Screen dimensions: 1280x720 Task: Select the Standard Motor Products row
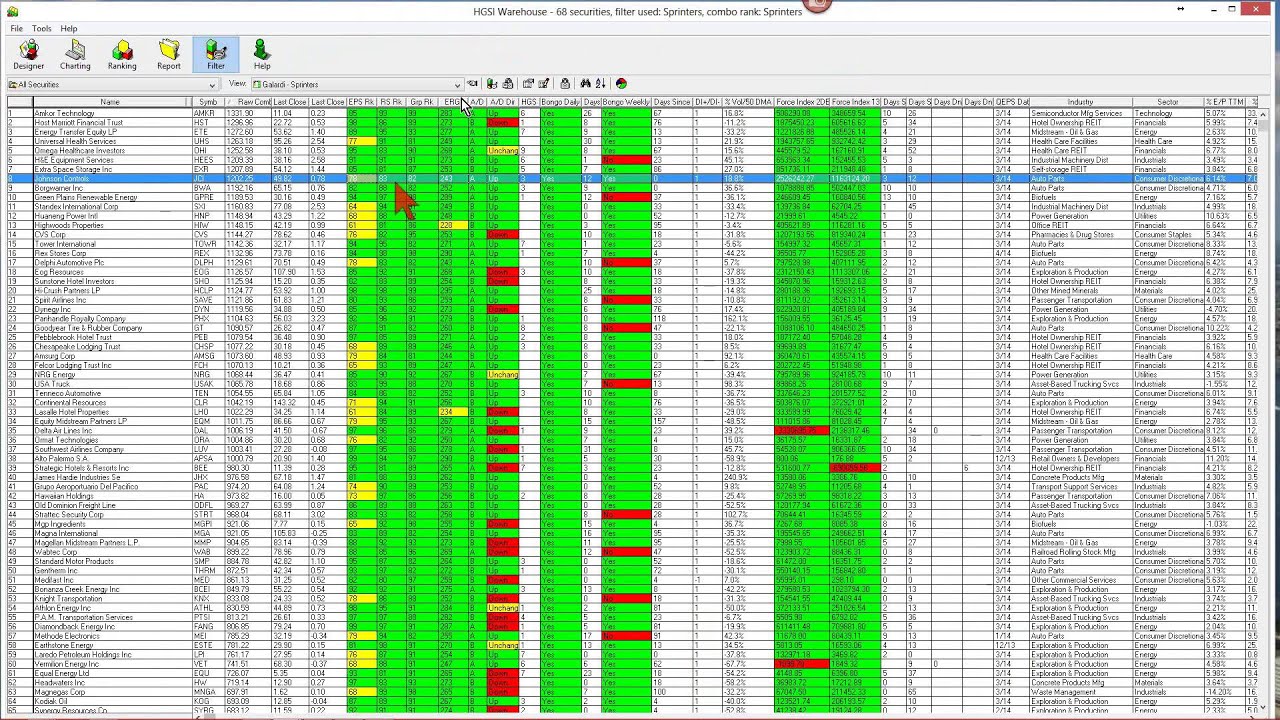click(632, 561)
